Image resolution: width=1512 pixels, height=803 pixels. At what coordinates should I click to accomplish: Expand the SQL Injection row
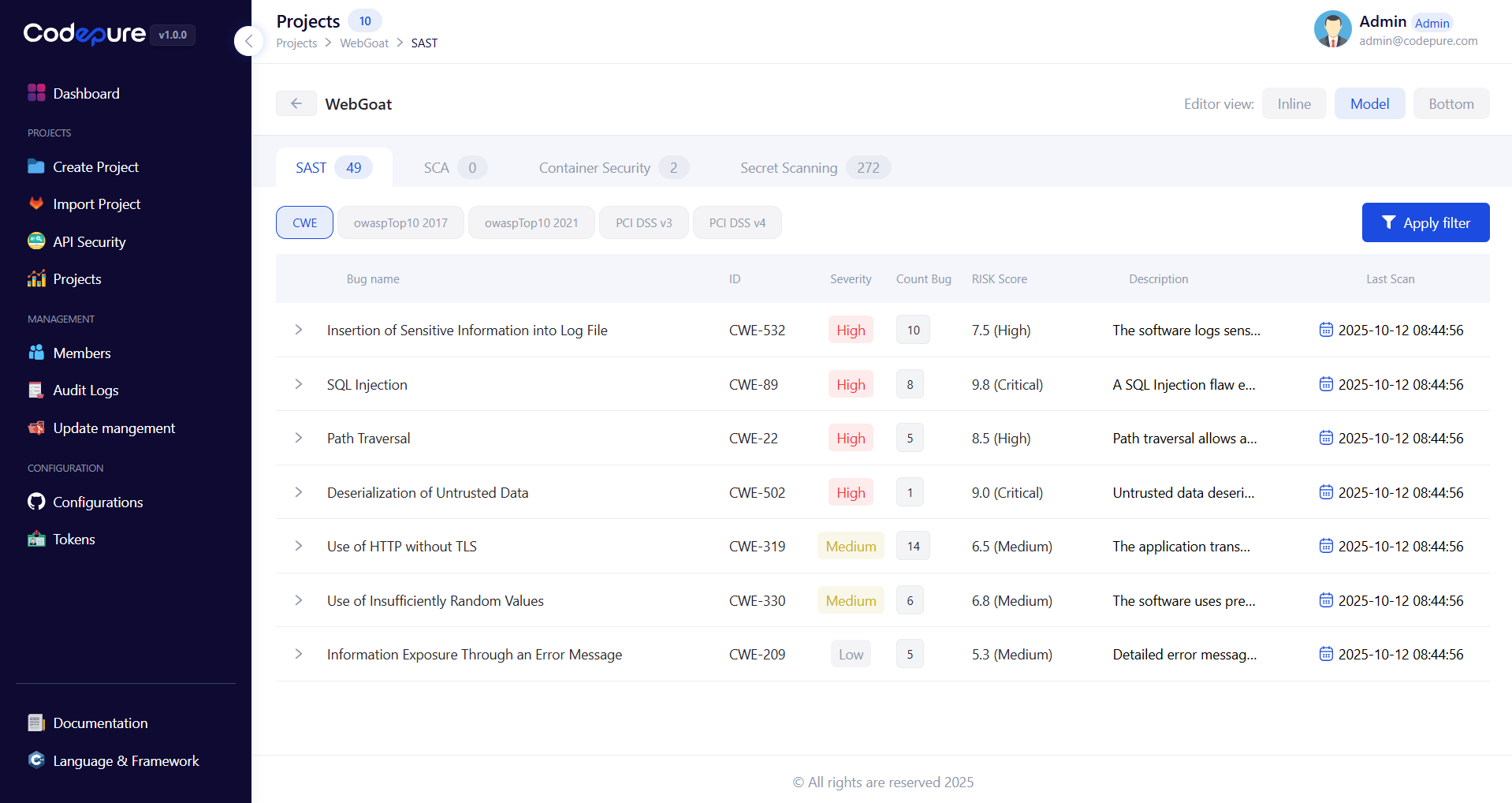click(x=299, y=384)
